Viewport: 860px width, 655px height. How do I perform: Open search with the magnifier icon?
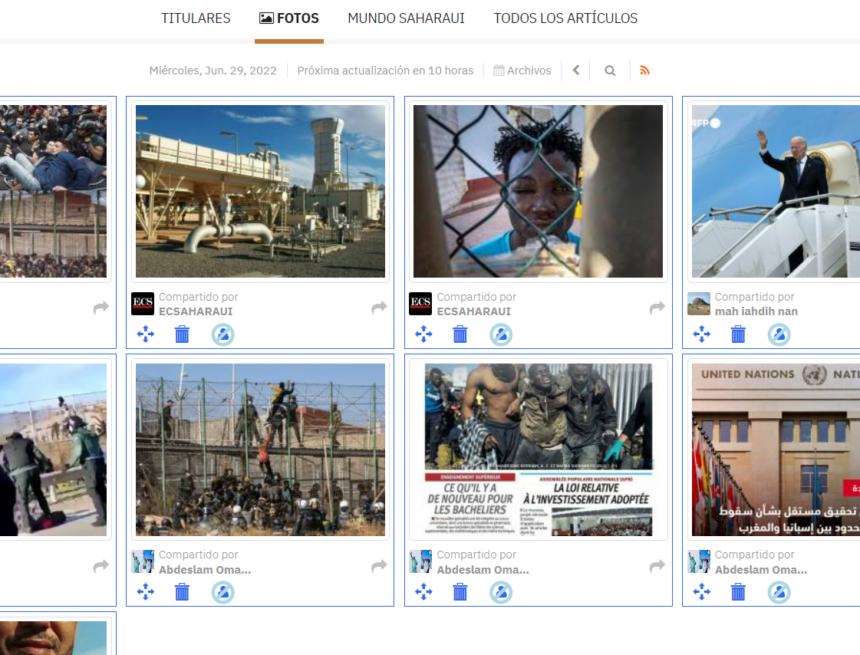pos(610,70)
